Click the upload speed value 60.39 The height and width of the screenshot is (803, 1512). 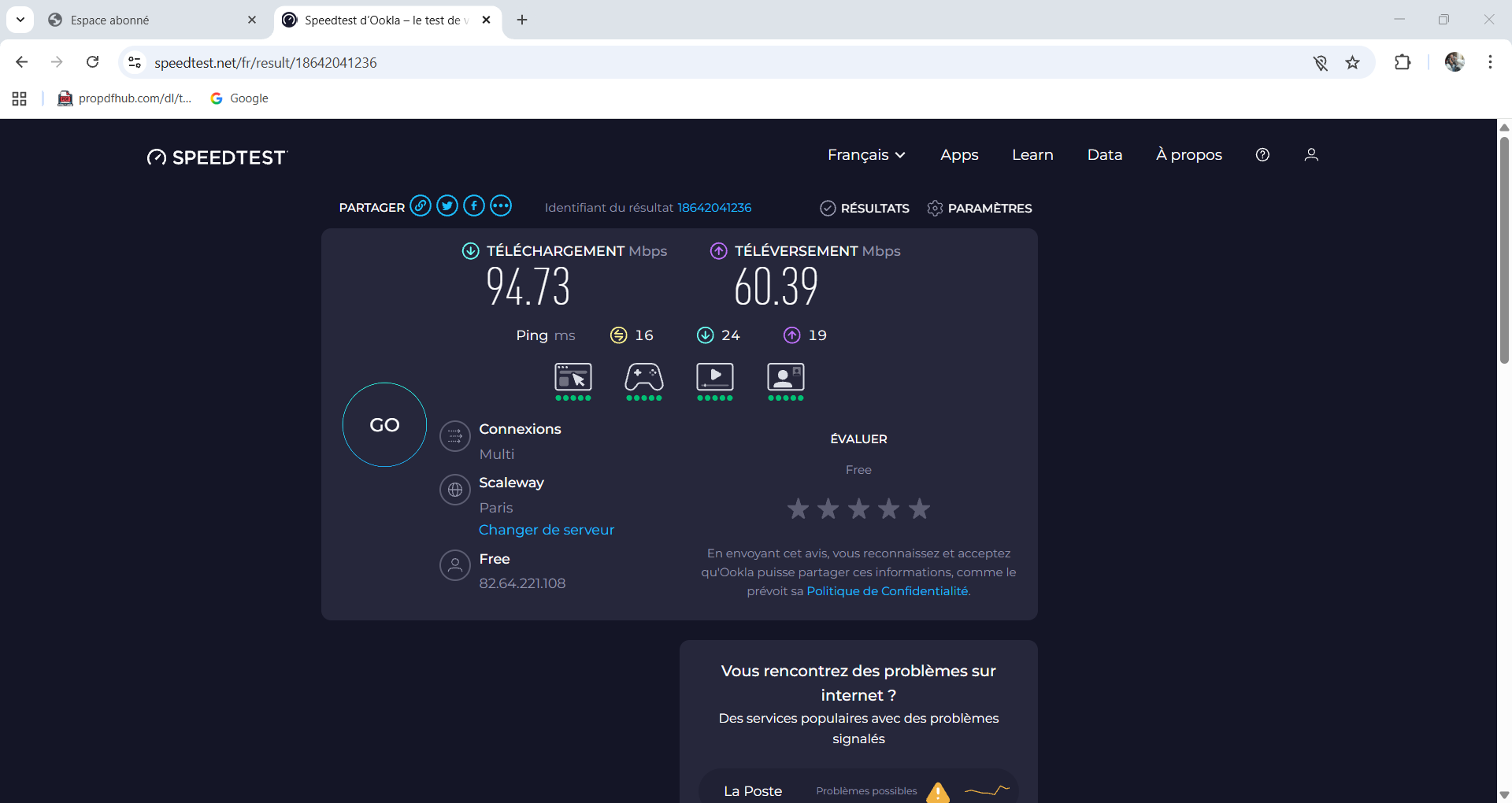[x=776, y=286]
